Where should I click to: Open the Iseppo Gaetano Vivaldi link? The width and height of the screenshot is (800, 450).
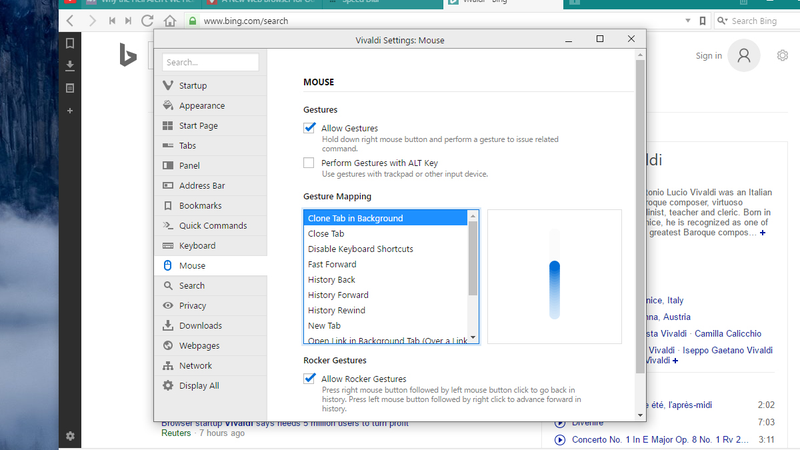click(x=728, y=351)
